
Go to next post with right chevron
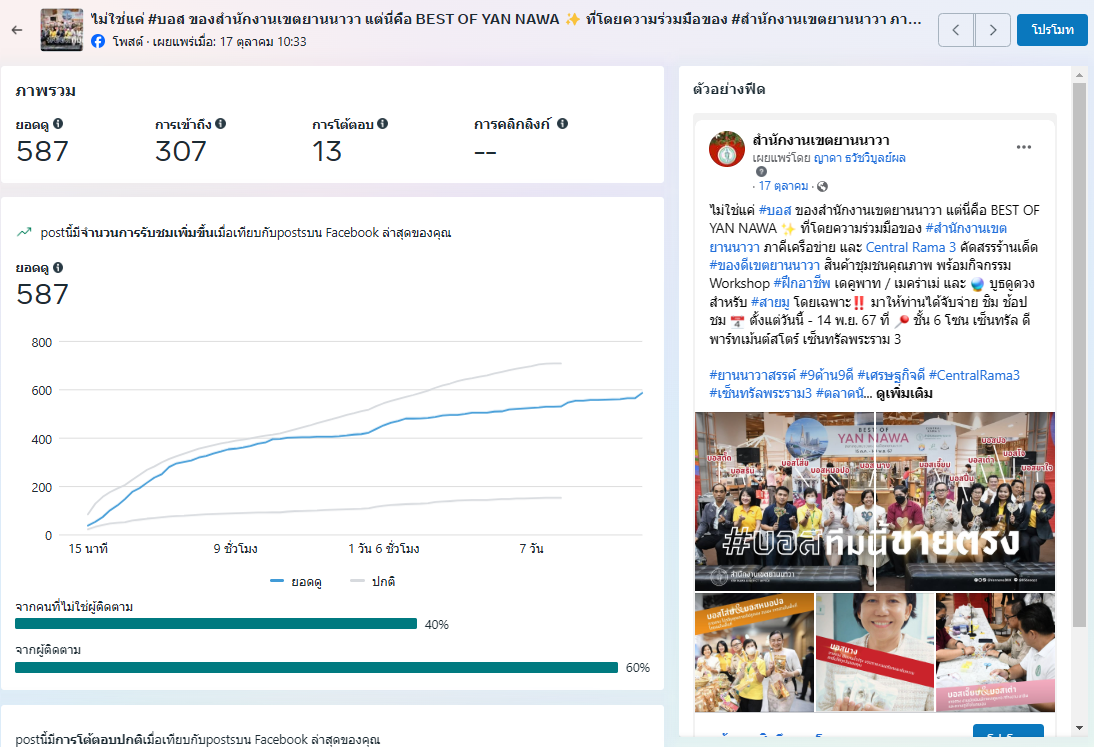point(992,30)
